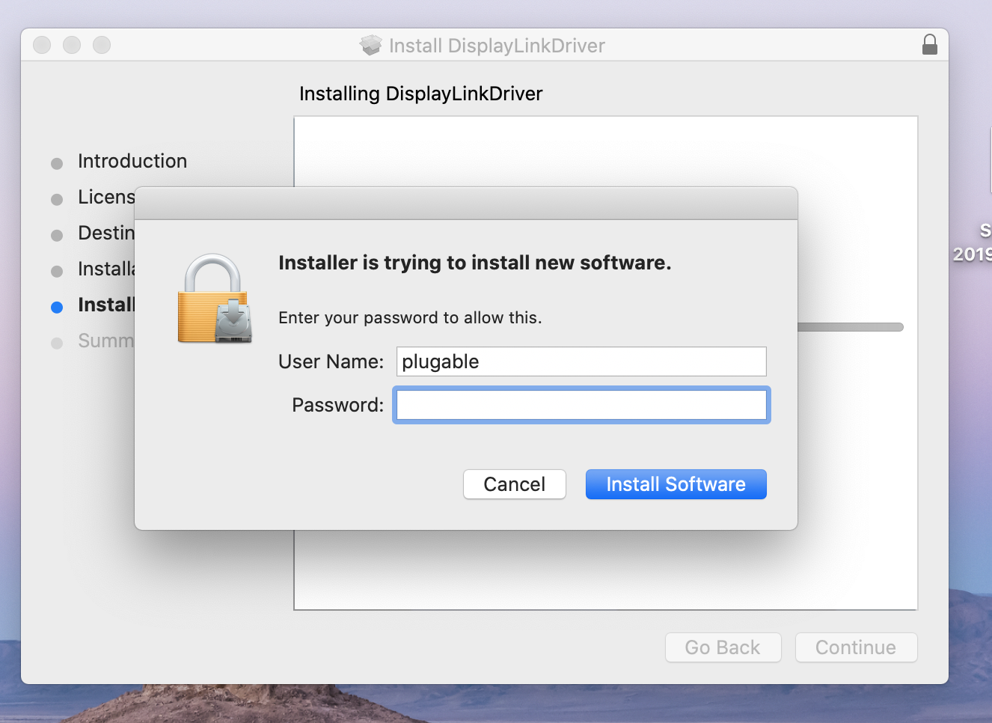The height and width of the screenshot is (723, 992).
Task: Click the installation progress bar
Action: [850, 327]
